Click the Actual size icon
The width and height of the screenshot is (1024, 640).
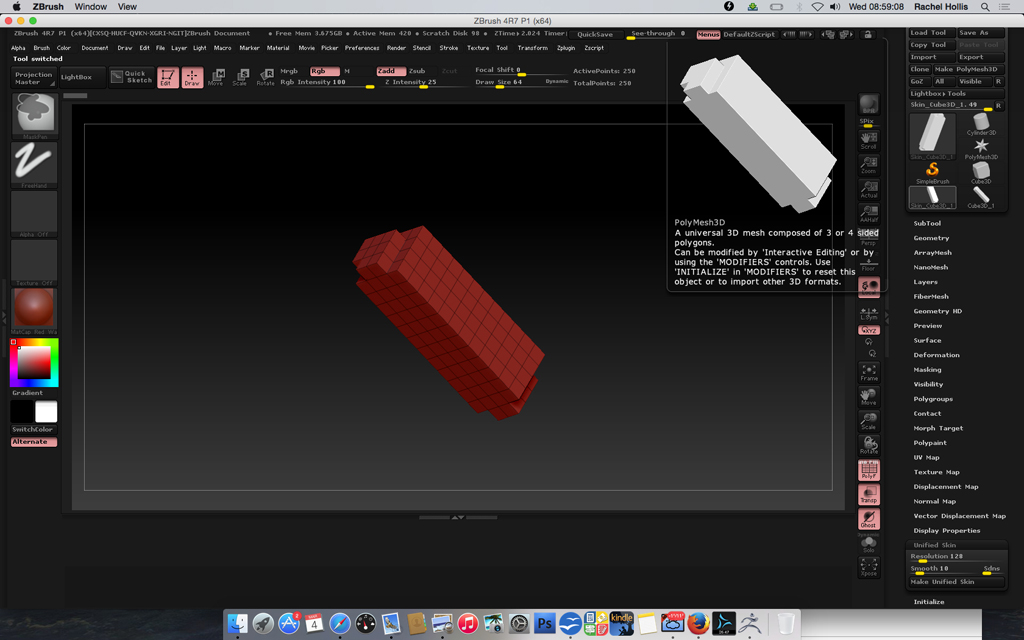(869, 189)
